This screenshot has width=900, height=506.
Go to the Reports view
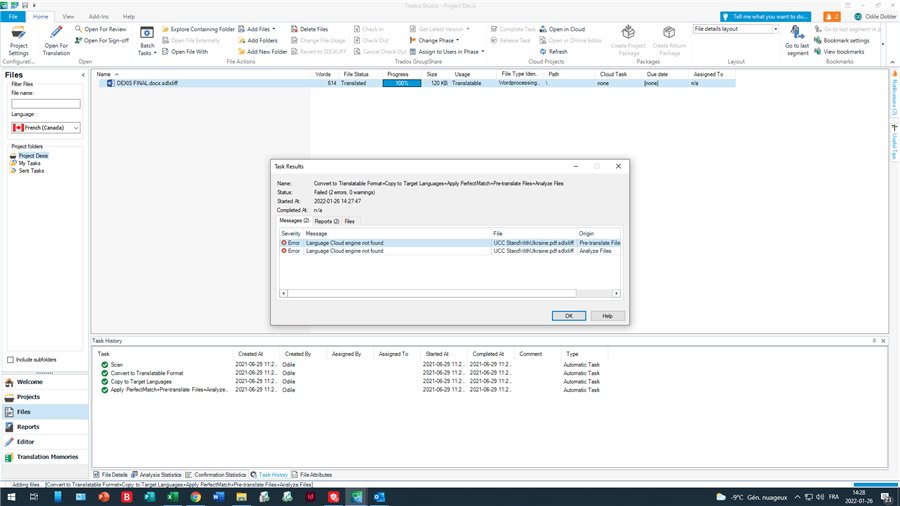click(x=45, y=427)
